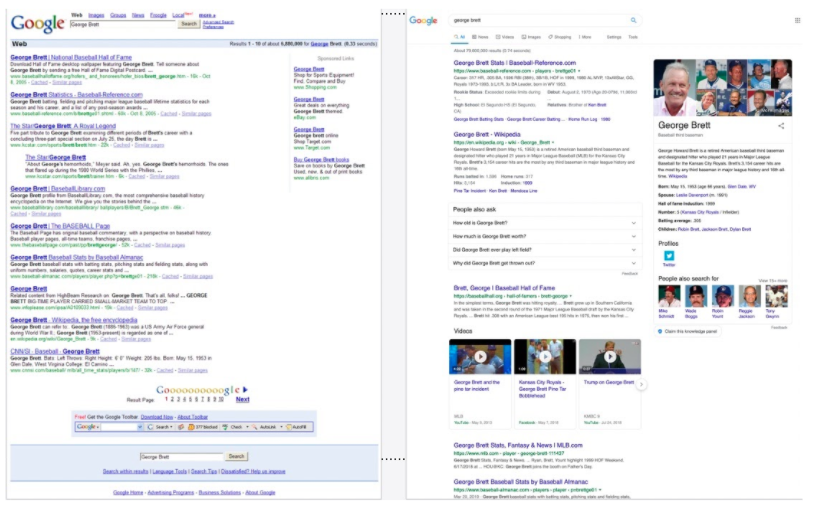The image size is (828, 516).
Task: Click the videos carousel next arrow
Action: click(641, 384)
